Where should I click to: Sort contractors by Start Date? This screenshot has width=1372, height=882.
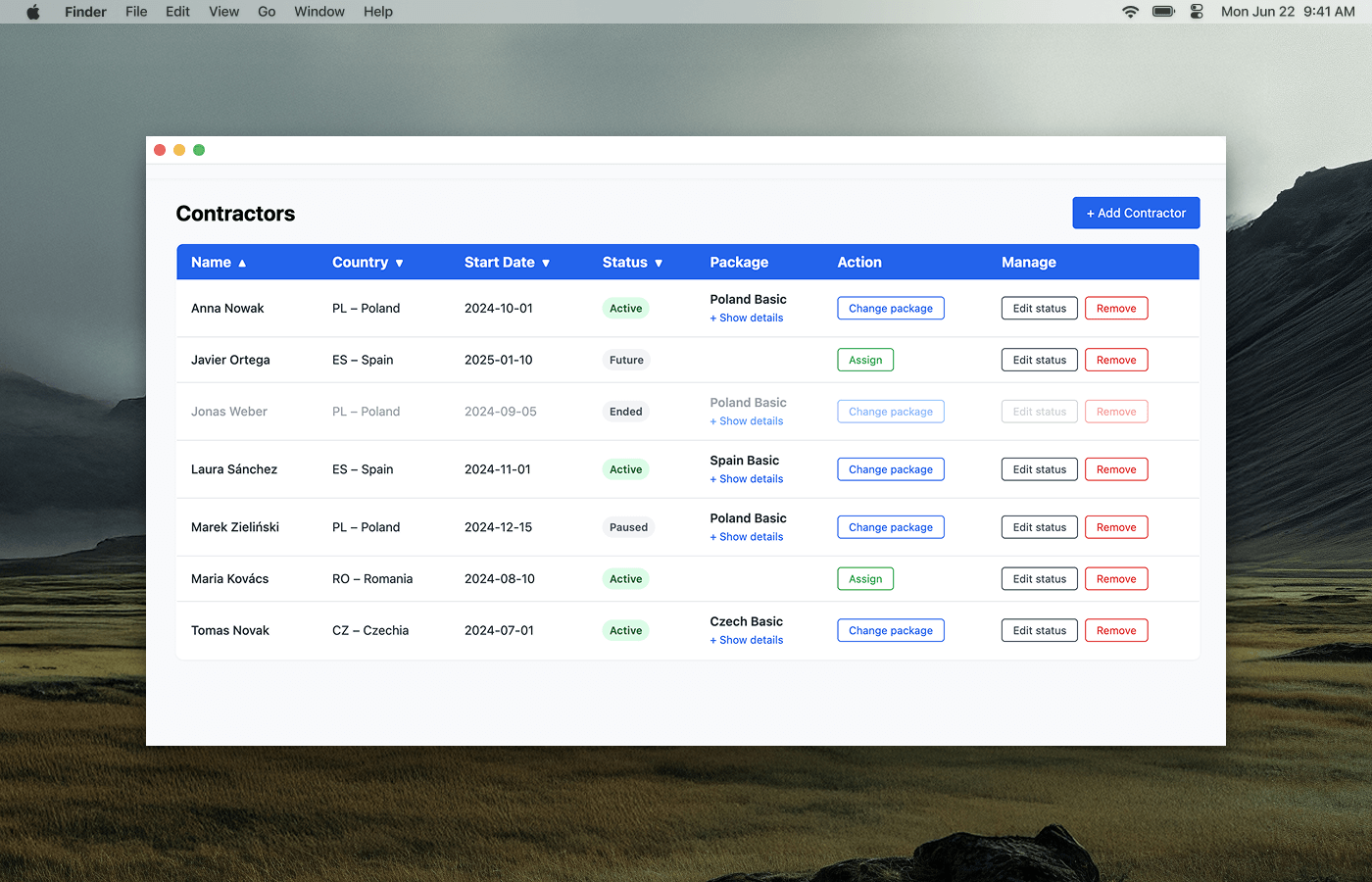(507, 263)
